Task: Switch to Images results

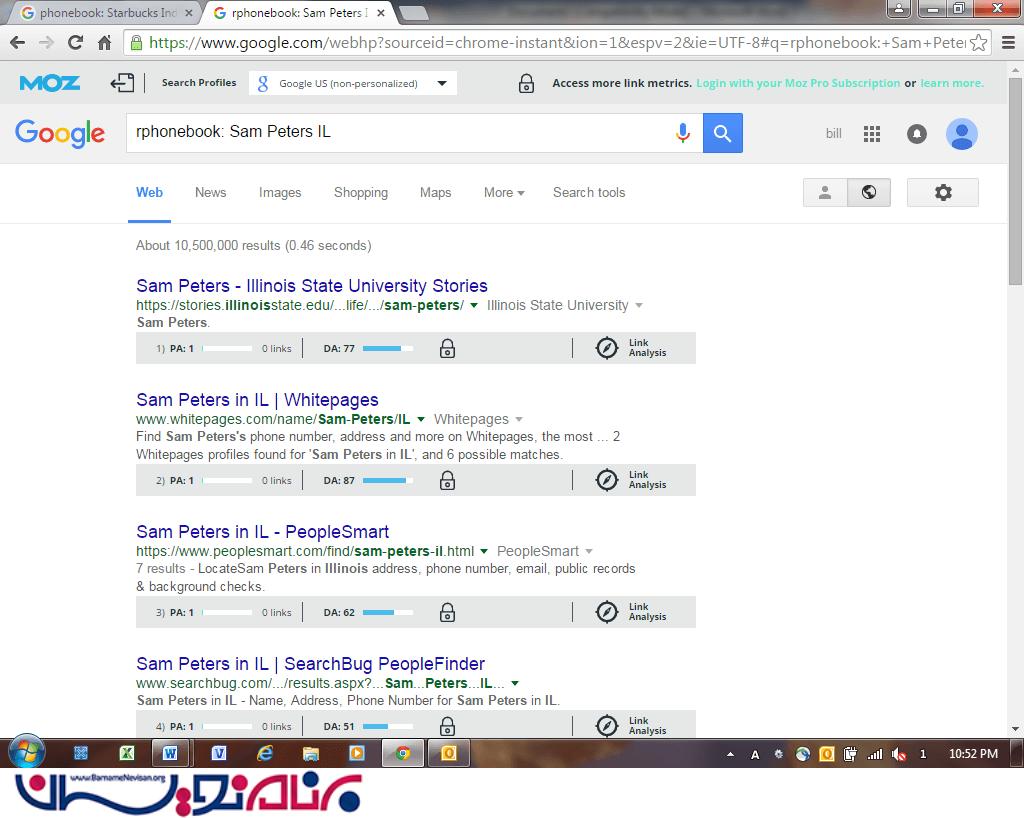Action: point(280,193)
